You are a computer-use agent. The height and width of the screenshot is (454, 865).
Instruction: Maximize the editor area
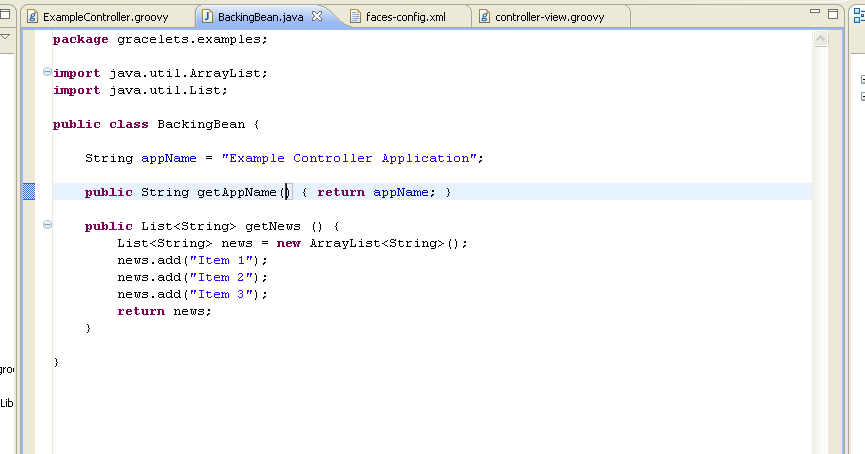pyautogui.click(x=832, y=14)
